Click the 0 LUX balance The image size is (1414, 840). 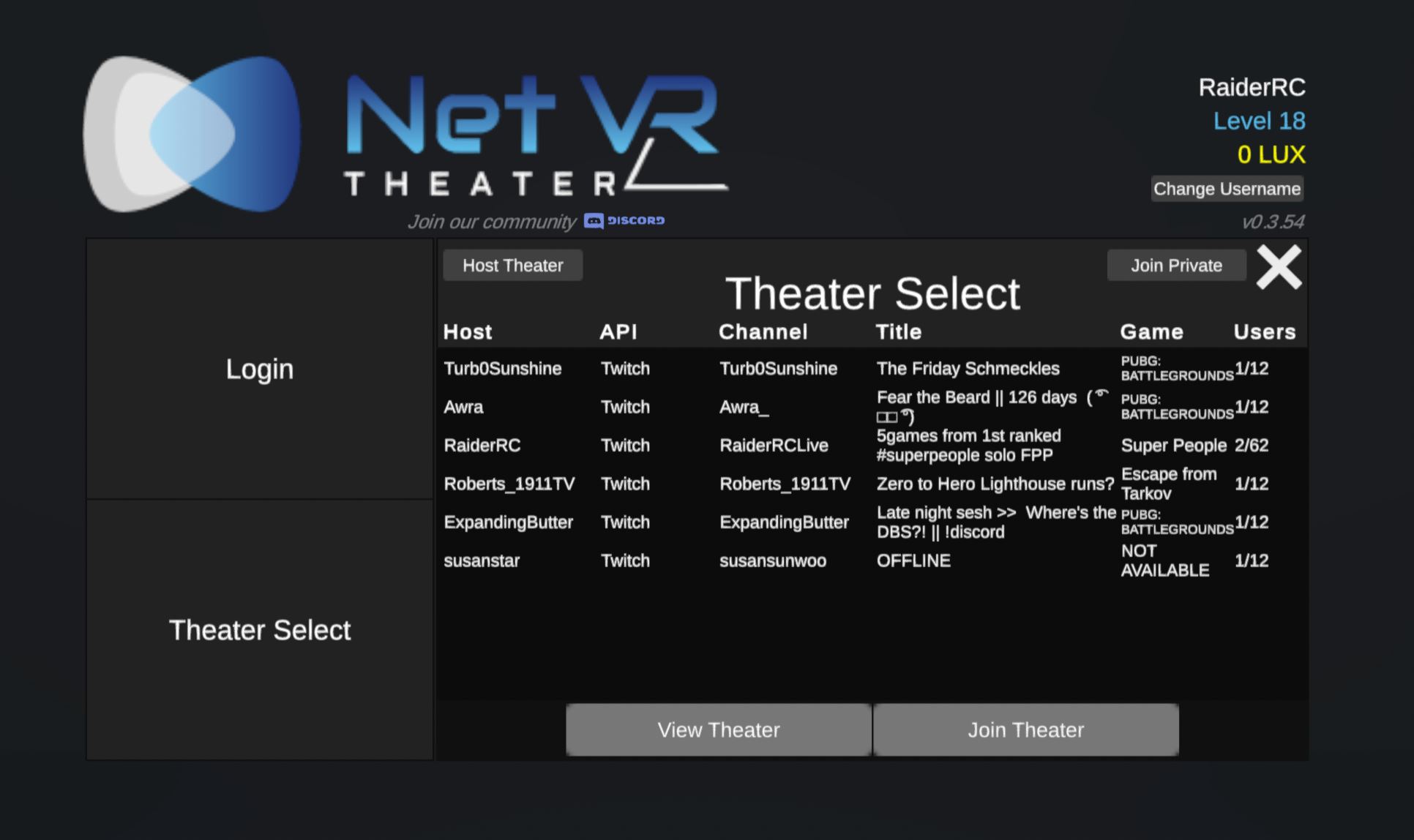pyautogui.click(x=1271, y=154)
